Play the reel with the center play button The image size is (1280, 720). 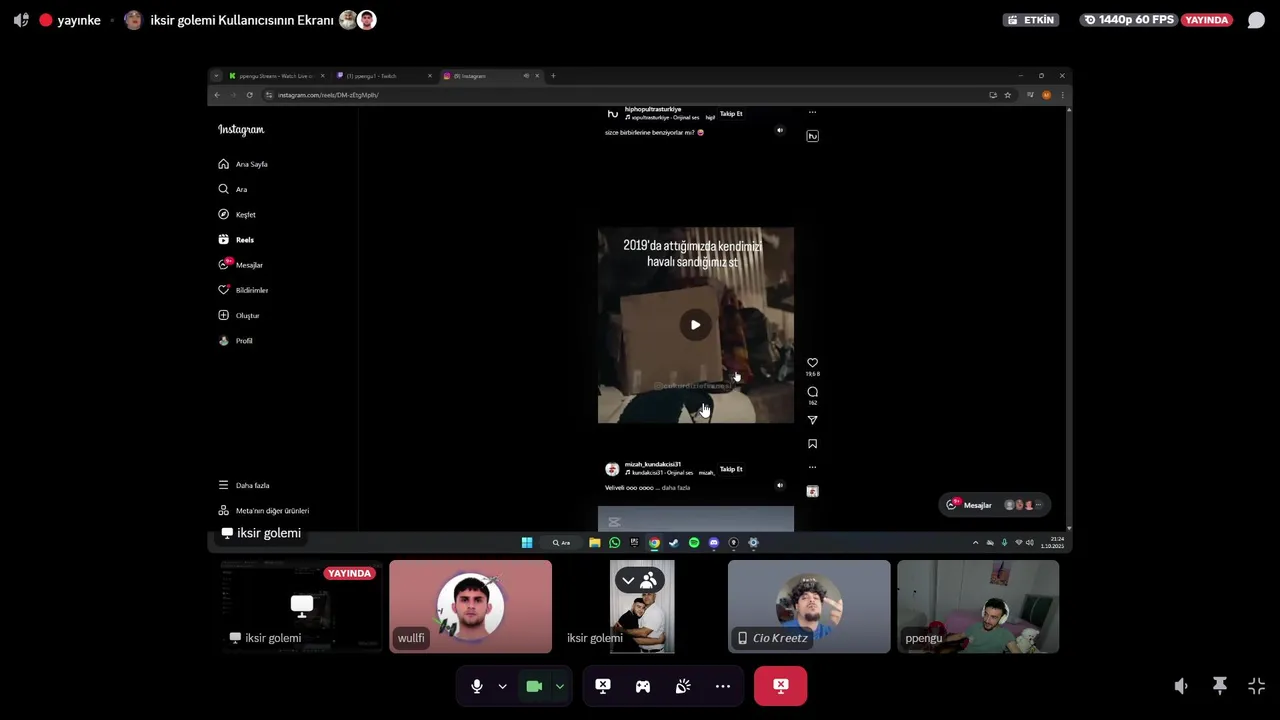point(696,324)
